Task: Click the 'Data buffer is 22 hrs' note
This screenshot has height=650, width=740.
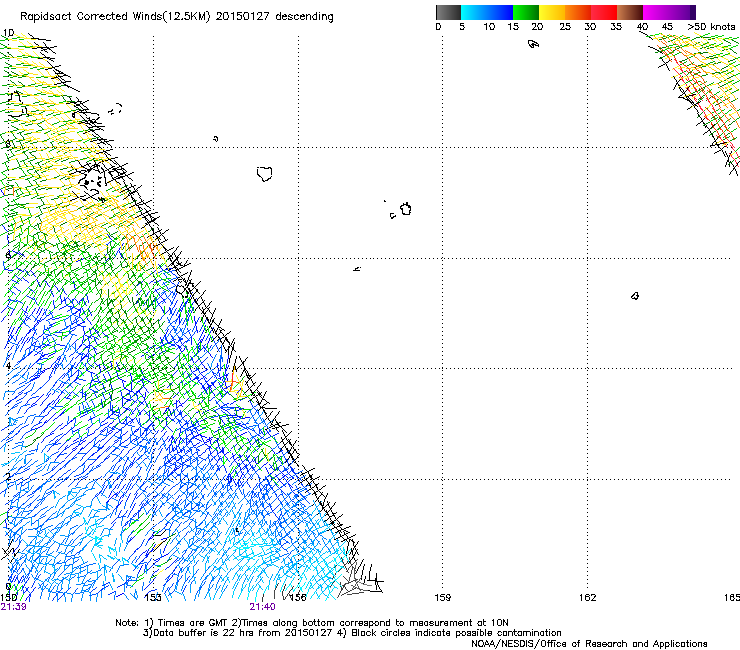Action: click(352, 633)
